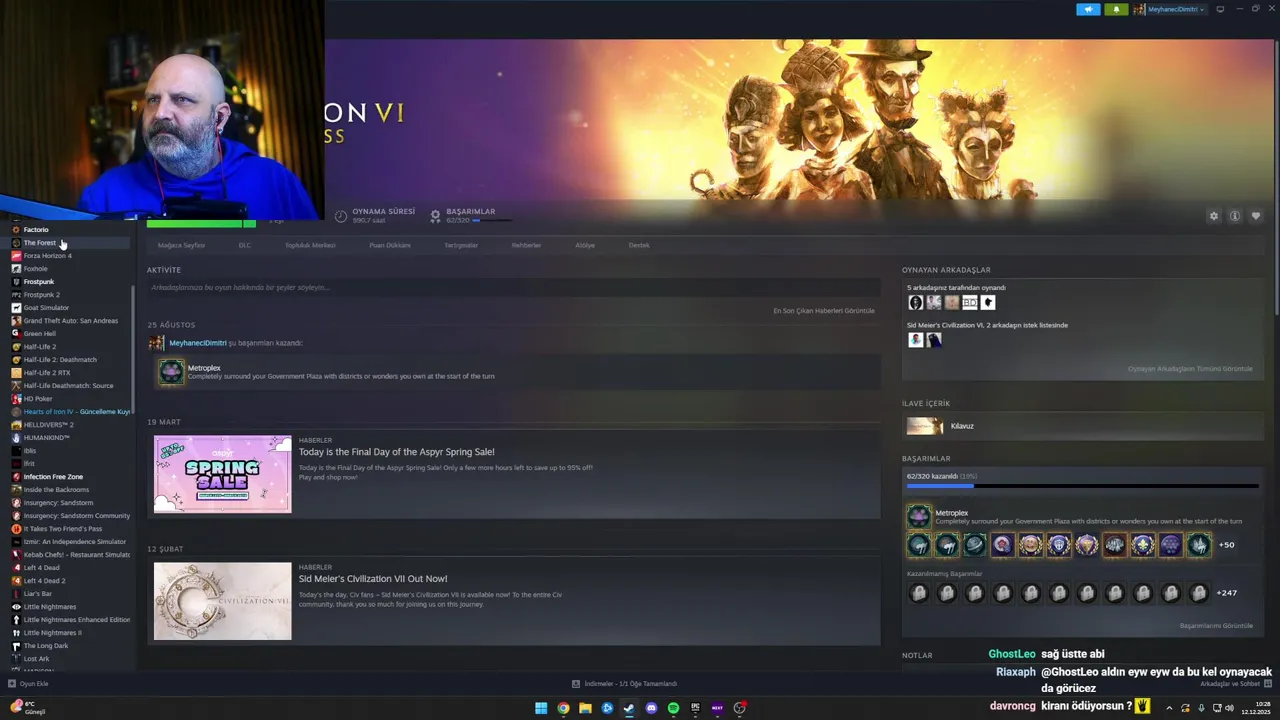1280x720 pixels.
Task: Open Civilization VII news thumbnail
Action: tap(222, 601)
